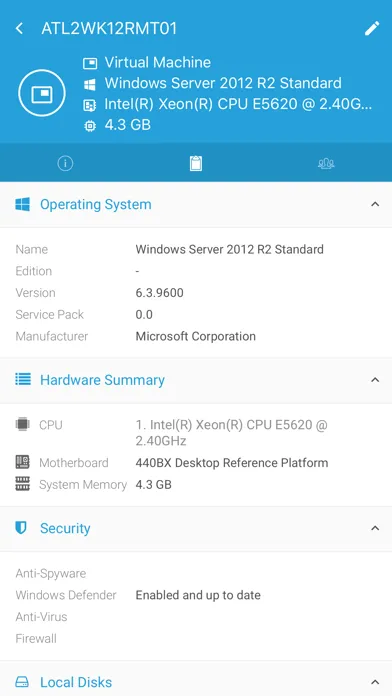Collapse the Local Disks section
Image resolution: width=392 pixels, height=696 pixels.
[x=375, y=682]
